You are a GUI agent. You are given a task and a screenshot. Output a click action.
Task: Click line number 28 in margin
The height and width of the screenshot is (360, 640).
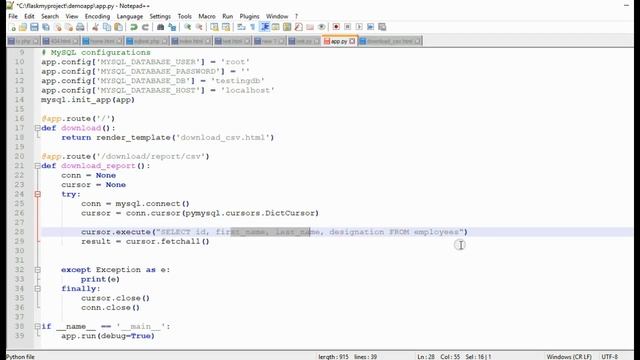[20, 232]
